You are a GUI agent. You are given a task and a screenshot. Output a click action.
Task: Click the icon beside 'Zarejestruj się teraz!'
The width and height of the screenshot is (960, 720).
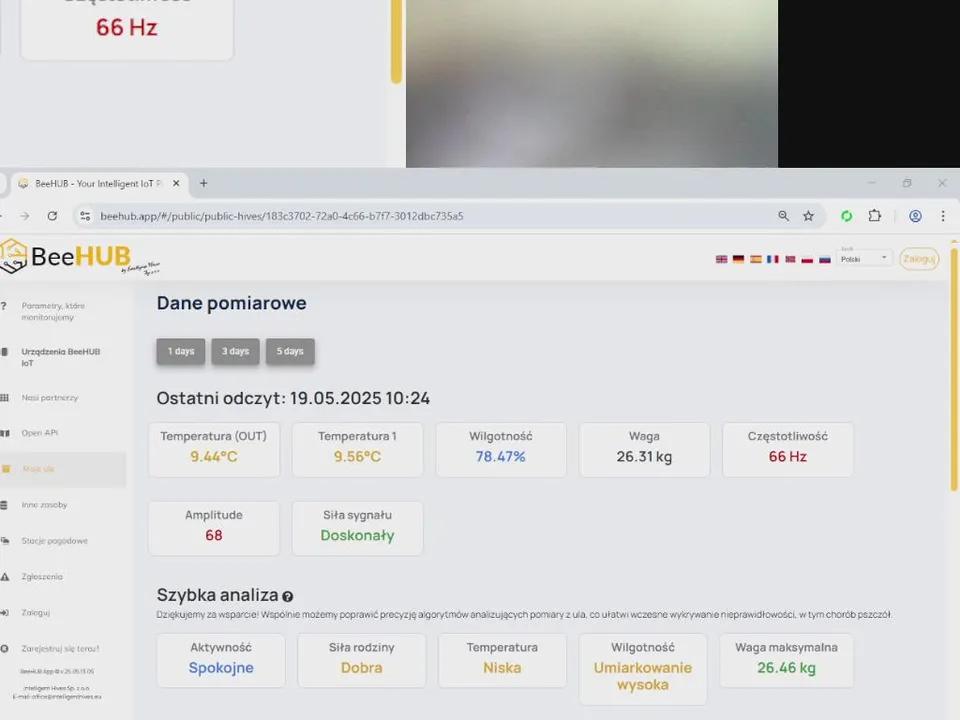click(x=4, y=649)
